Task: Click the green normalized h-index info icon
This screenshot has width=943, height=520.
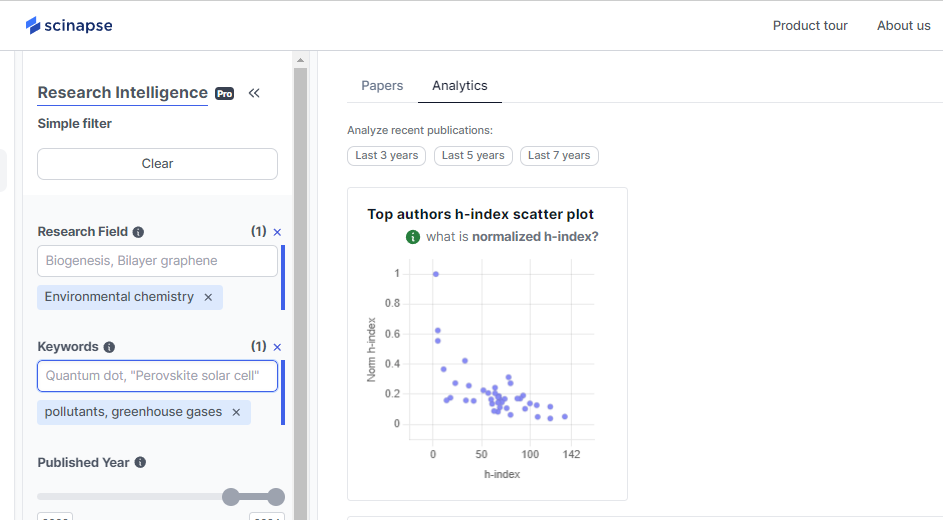Action: coord(413,237)
